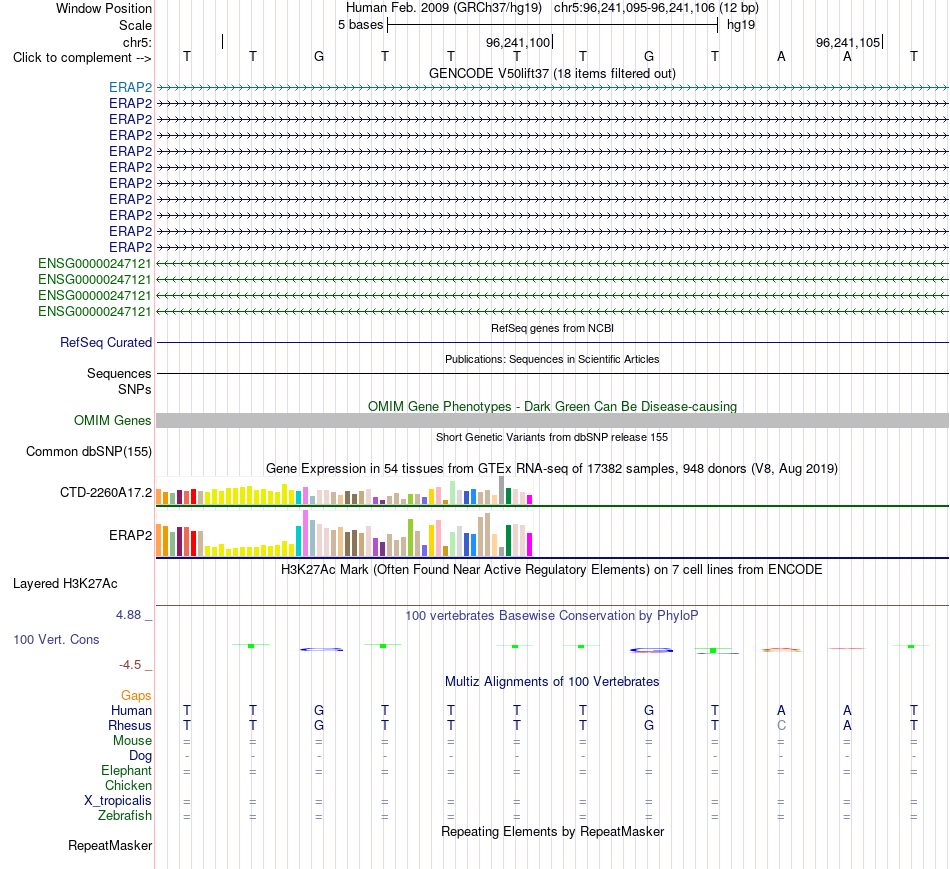
Task: Click the hg19 label beside the scale bar
Action: point(741,25)
